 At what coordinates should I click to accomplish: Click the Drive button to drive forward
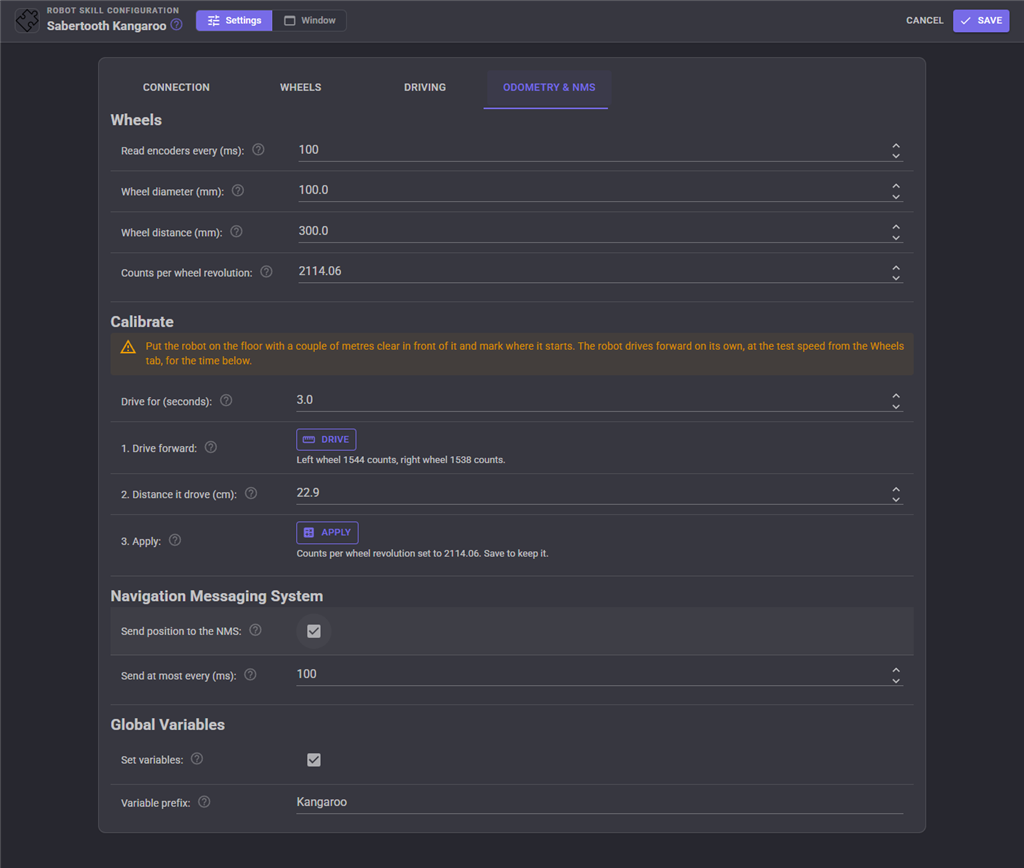[327, 440]
